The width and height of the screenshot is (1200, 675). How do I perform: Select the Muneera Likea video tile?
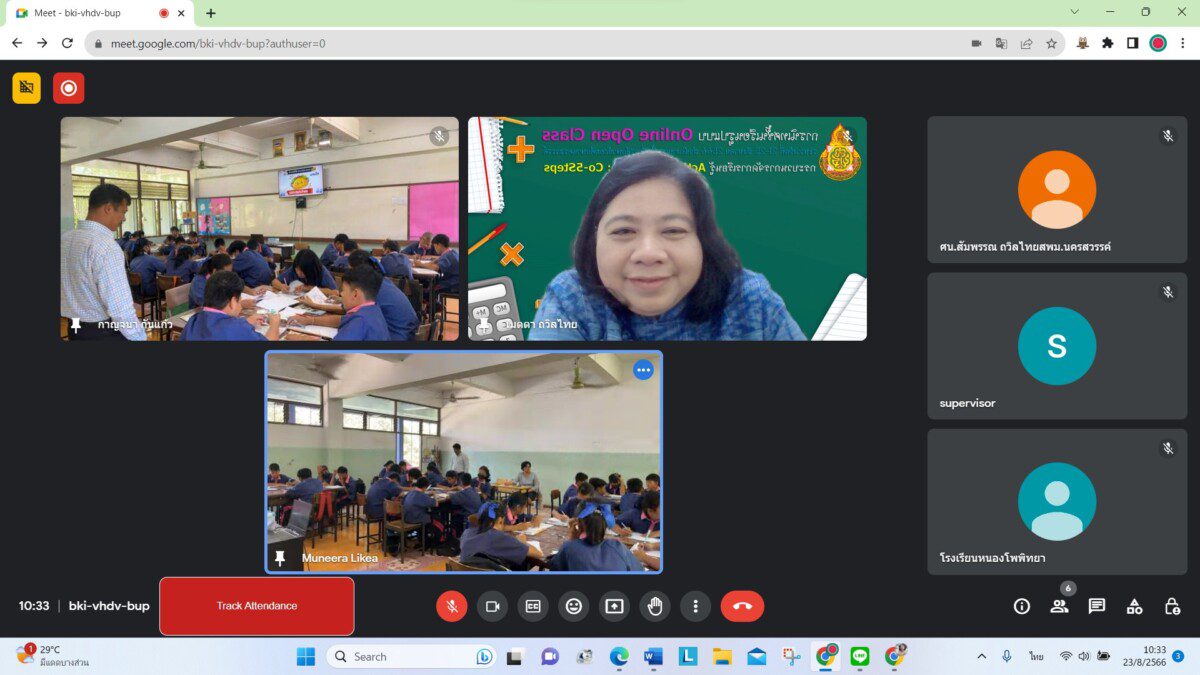tap(464, 462)
